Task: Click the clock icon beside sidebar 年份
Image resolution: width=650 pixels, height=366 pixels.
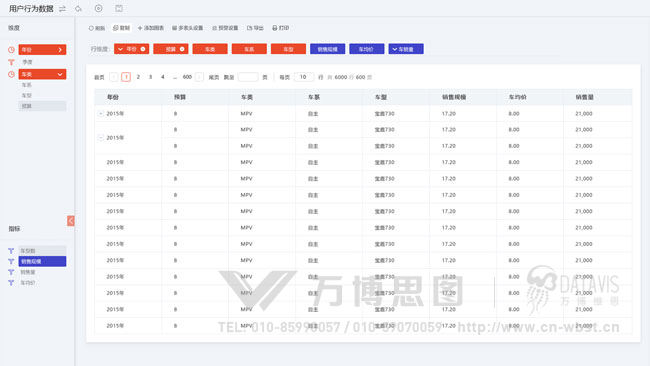Action: tap(11, 50)
